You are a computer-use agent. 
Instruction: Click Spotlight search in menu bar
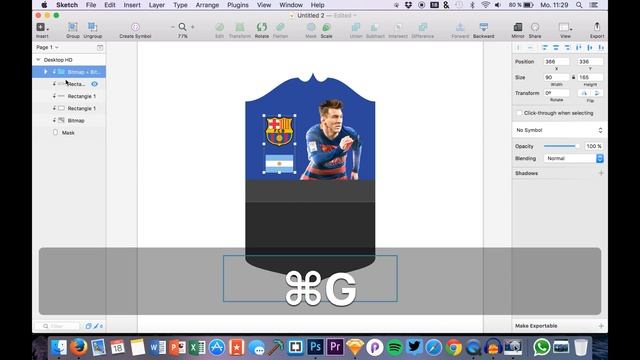point(579,5)
